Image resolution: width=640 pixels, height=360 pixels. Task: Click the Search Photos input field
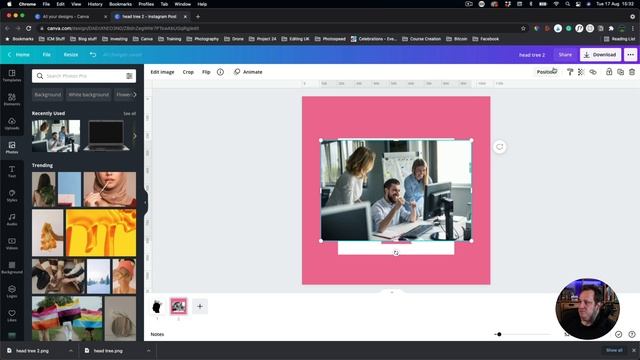[84, 76]
